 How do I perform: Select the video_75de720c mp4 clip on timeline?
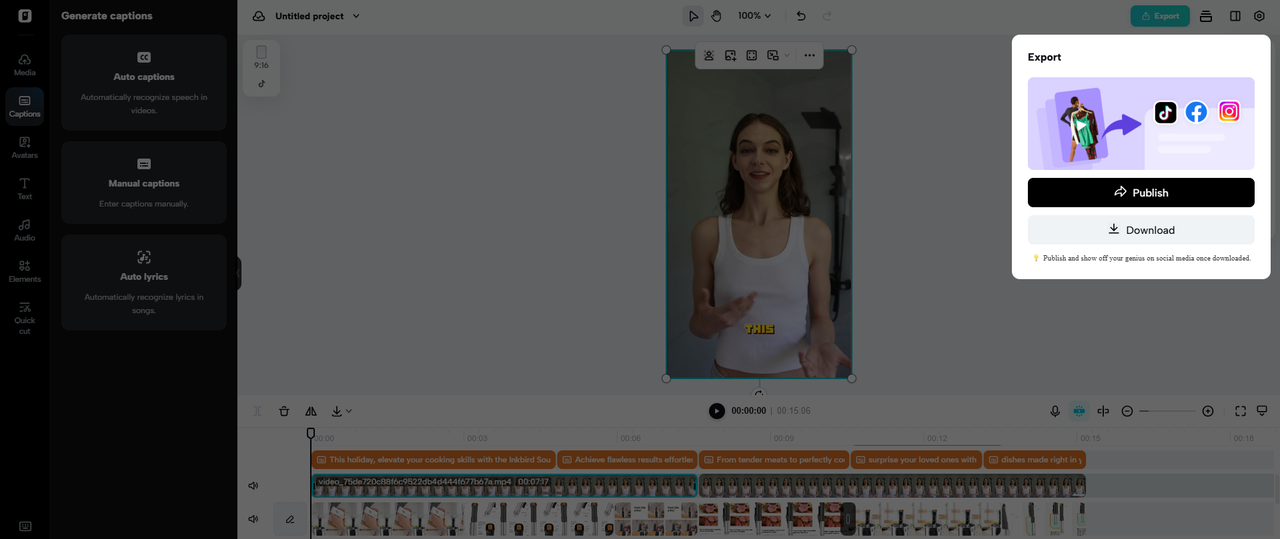(504, 486)
